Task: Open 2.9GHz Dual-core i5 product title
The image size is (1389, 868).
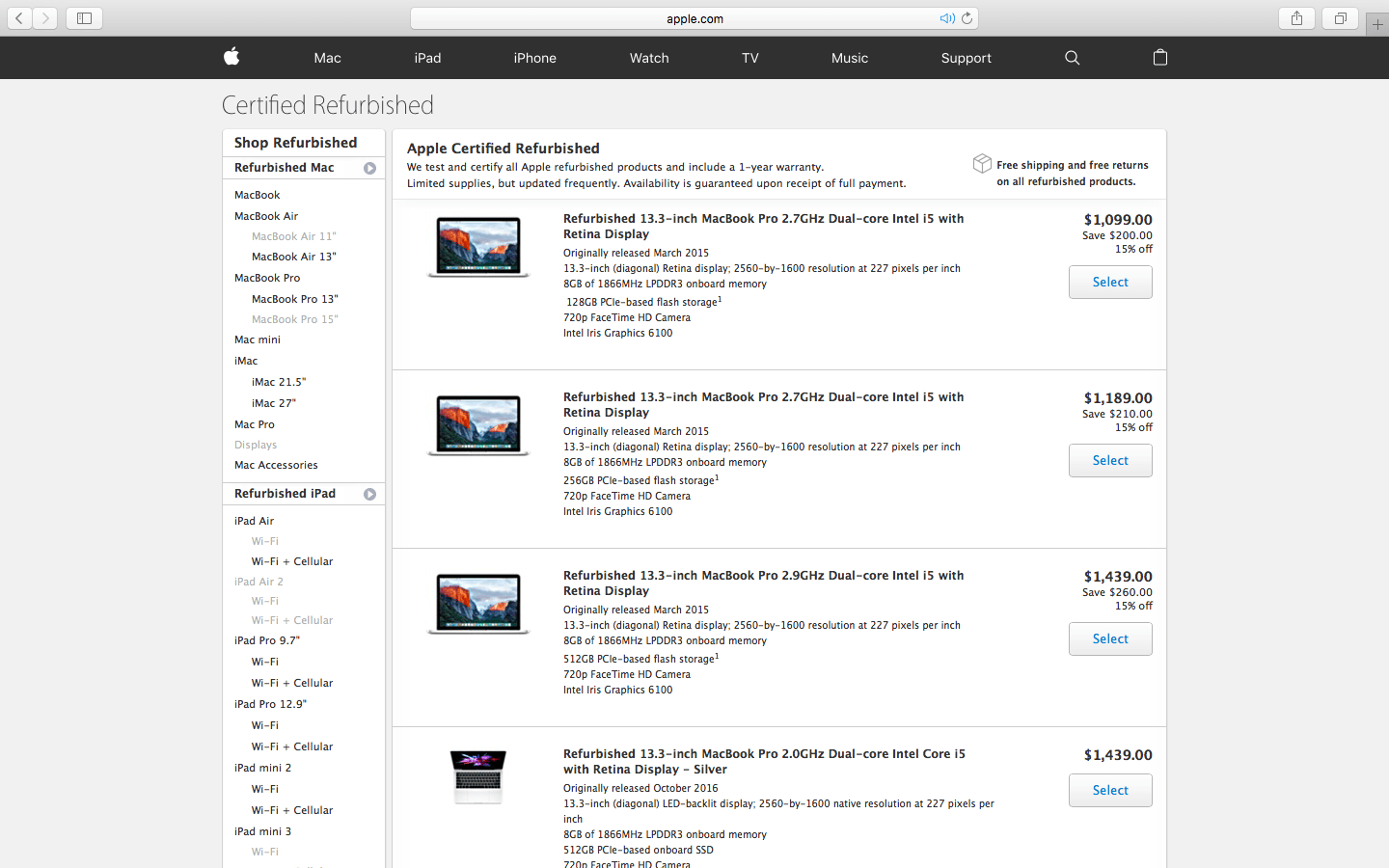Action: [x=764, y=583]
